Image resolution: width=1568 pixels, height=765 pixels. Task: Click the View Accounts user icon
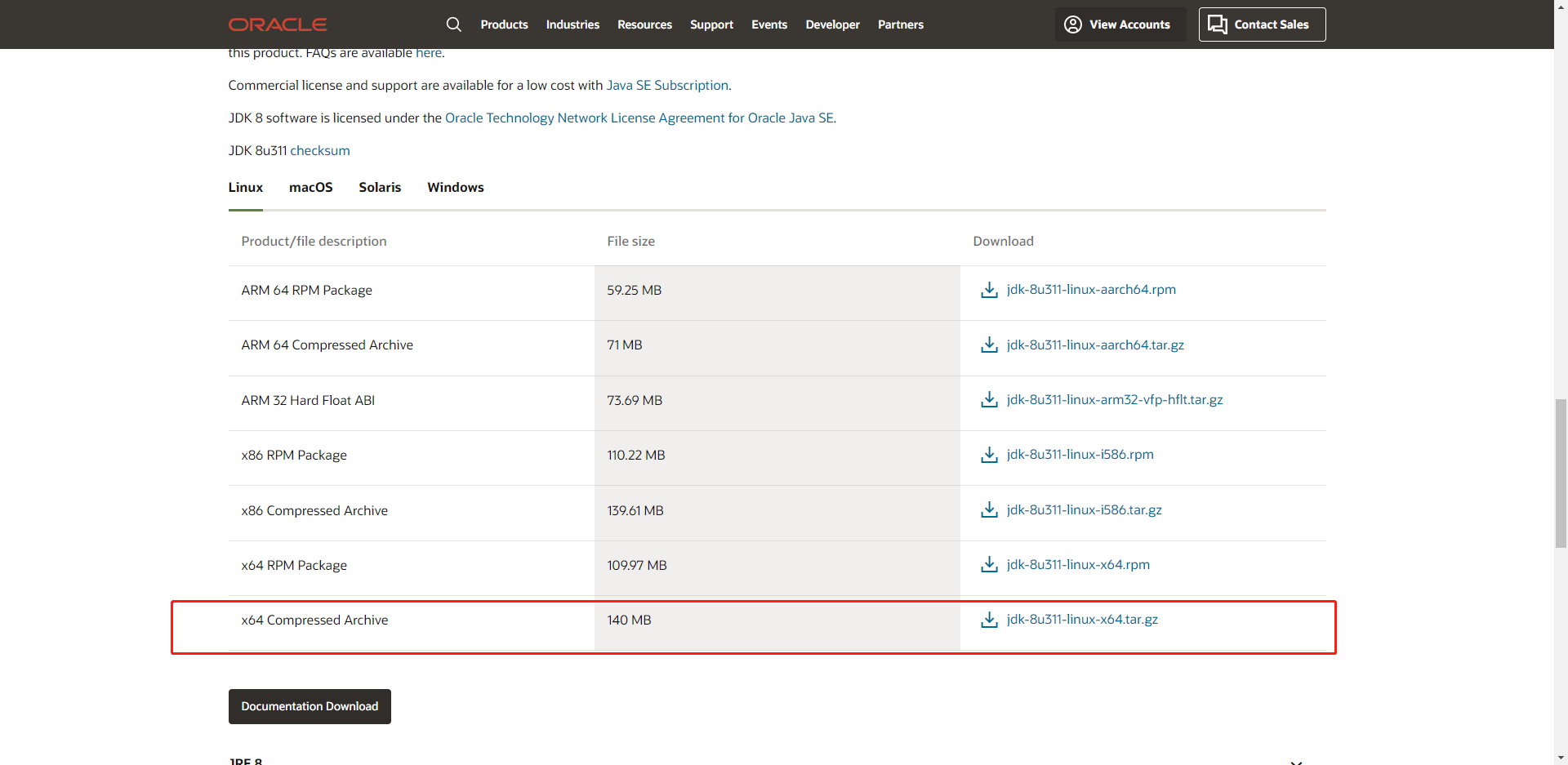(1073, 24)
